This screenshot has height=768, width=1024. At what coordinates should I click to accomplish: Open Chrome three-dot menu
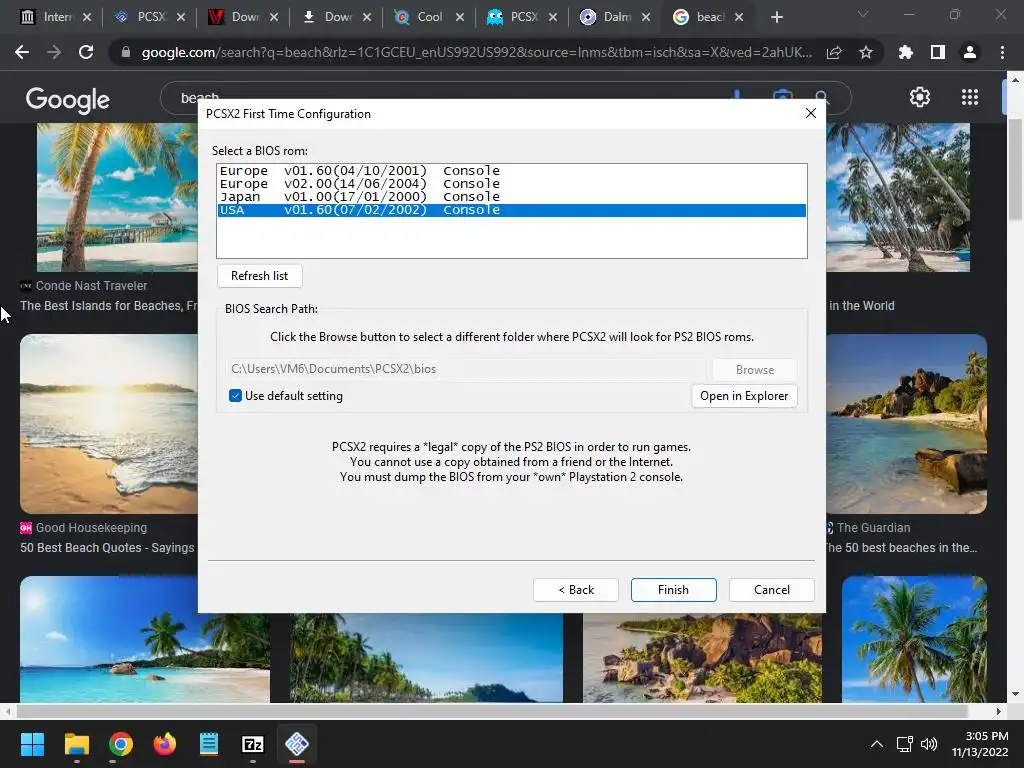point(1002,52)
